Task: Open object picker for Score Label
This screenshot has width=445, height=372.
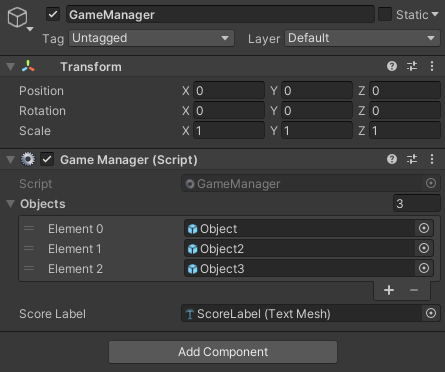Action: click(x=431, y=313)
